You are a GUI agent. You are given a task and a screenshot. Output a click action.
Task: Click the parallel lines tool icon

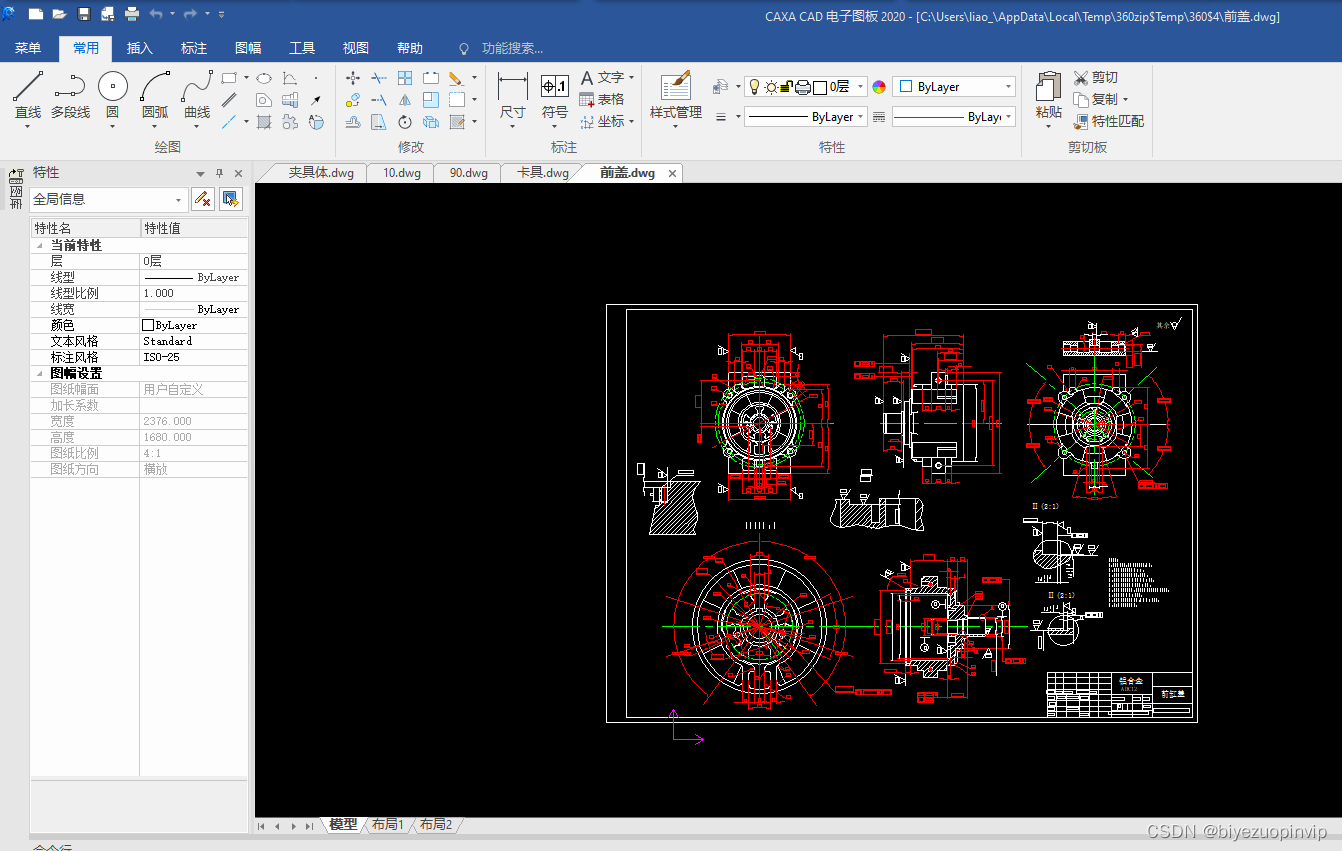tap(229, 100)
